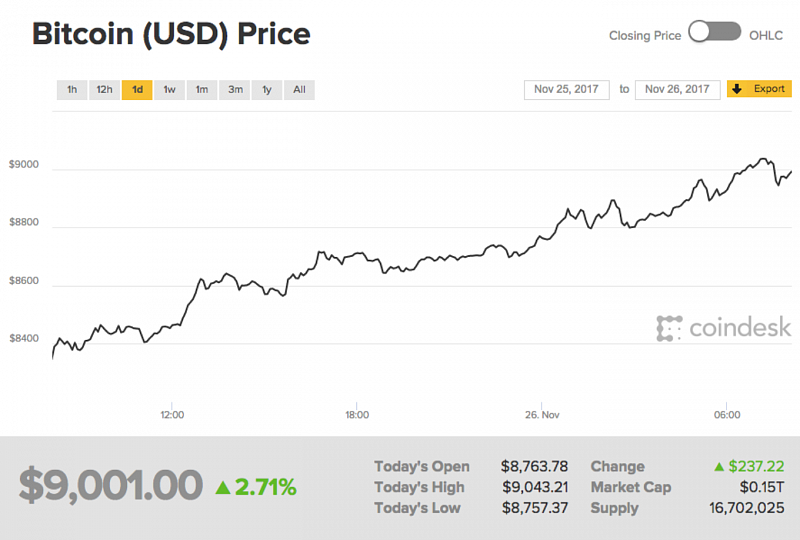
Task: Click the download arrow icon on Export
Action: [737, 89]
